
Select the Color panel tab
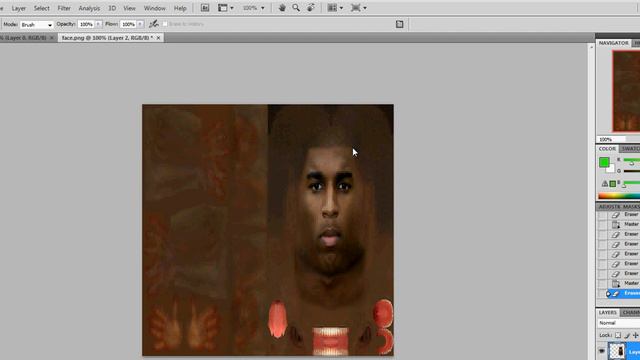tap(607, 149)
